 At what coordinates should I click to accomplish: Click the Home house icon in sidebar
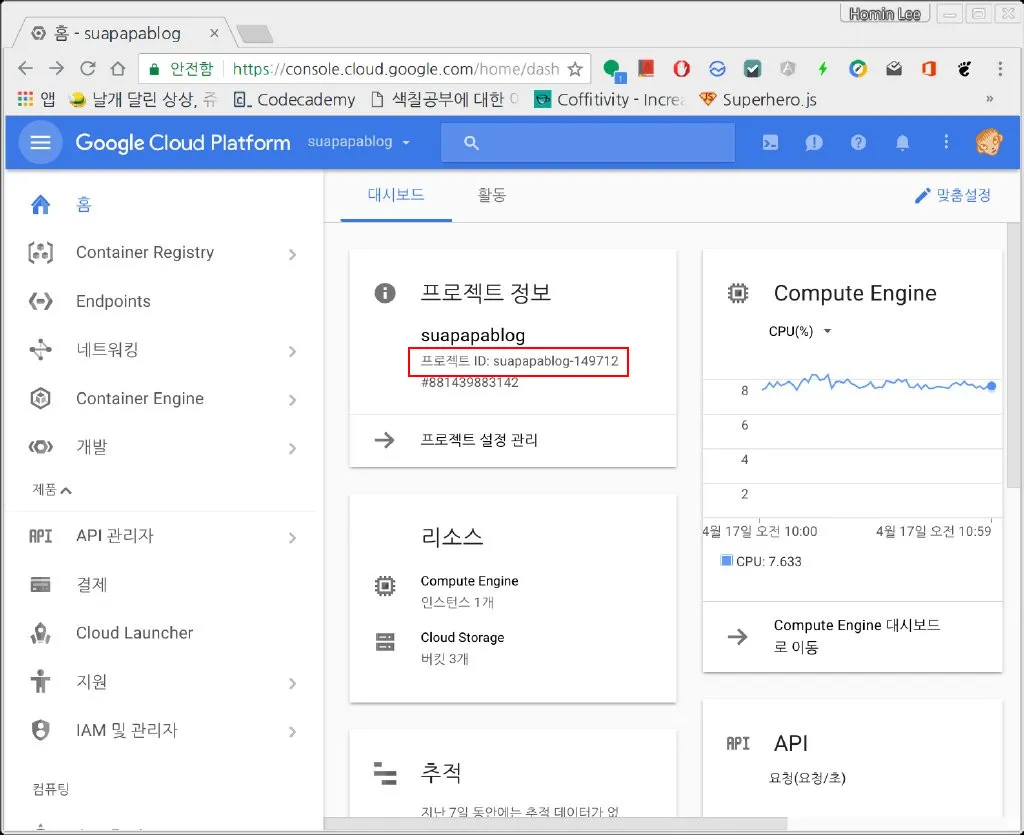[x=40, y=204]
